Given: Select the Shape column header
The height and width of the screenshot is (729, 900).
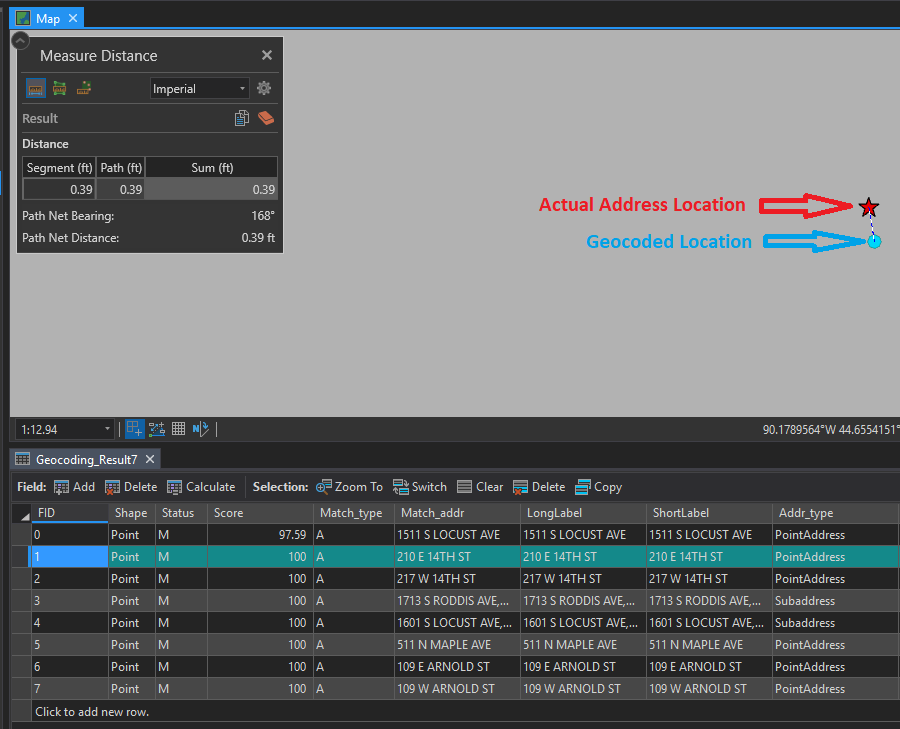Looking at the screenshot, I should tap(131, 513).
